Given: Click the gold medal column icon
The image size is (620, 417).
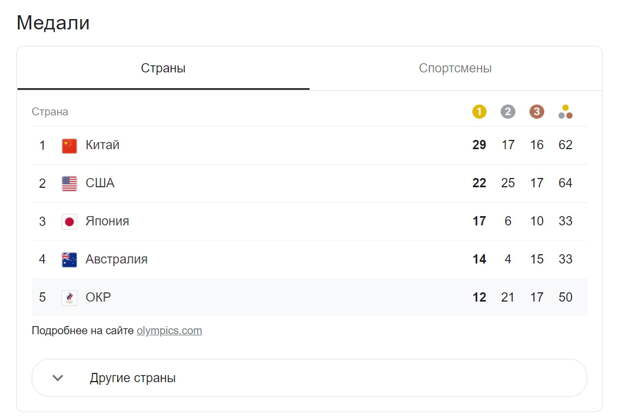Looking at the screenshot, I should point(479,112).
